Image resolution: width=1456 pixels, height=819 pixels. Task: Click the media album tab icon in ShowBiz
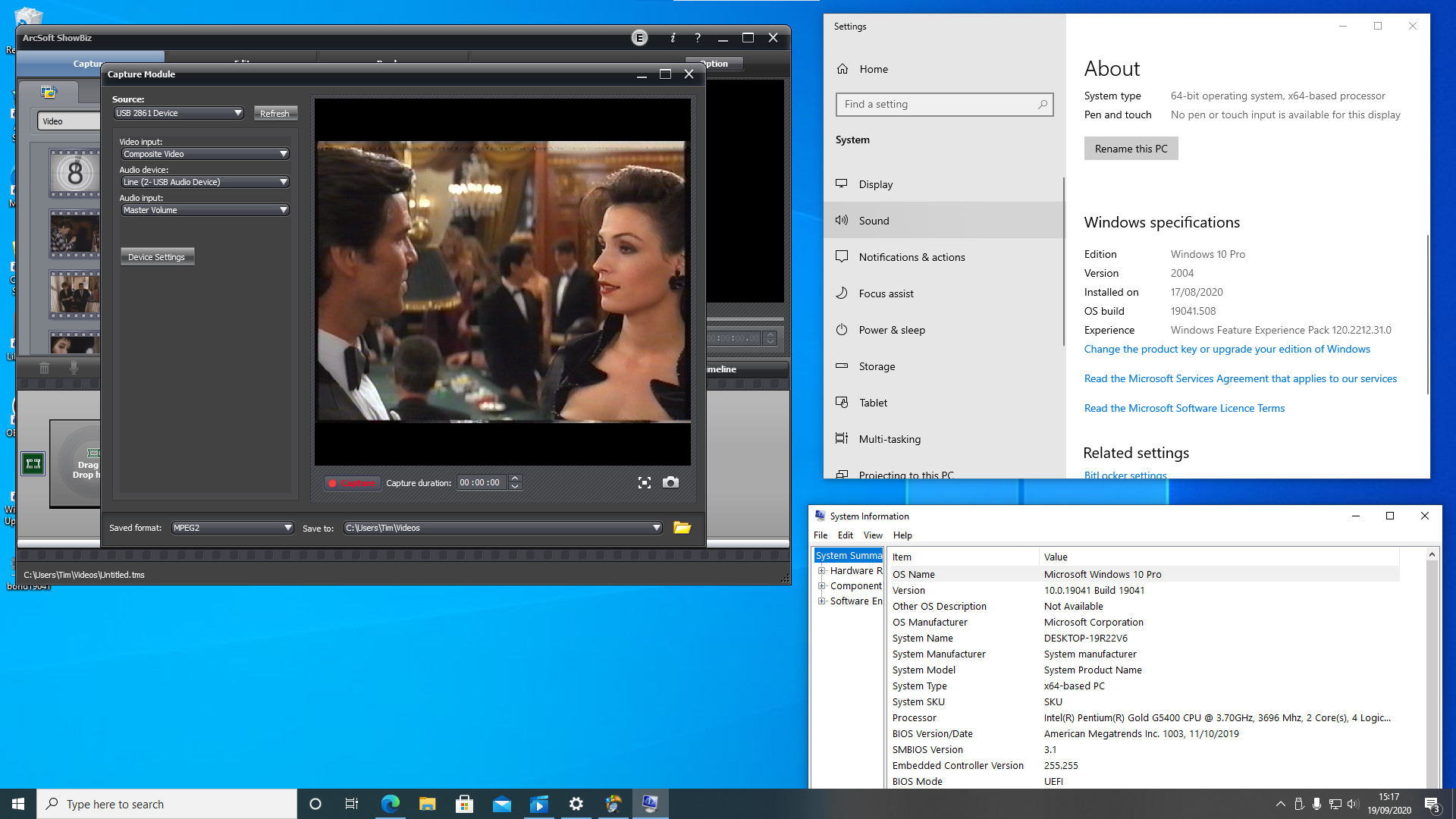coord(49,93)
